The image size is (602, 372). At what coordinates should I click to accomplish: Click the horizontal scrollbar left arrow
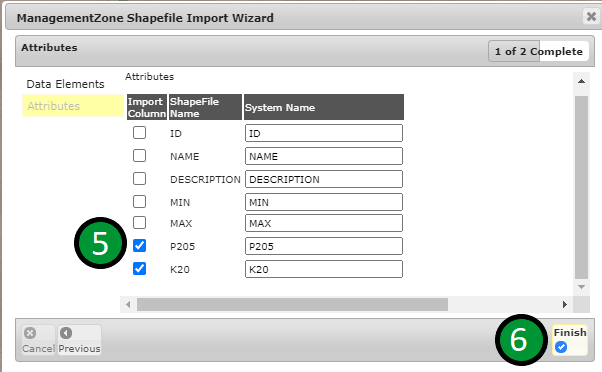(x=128, y=304)
